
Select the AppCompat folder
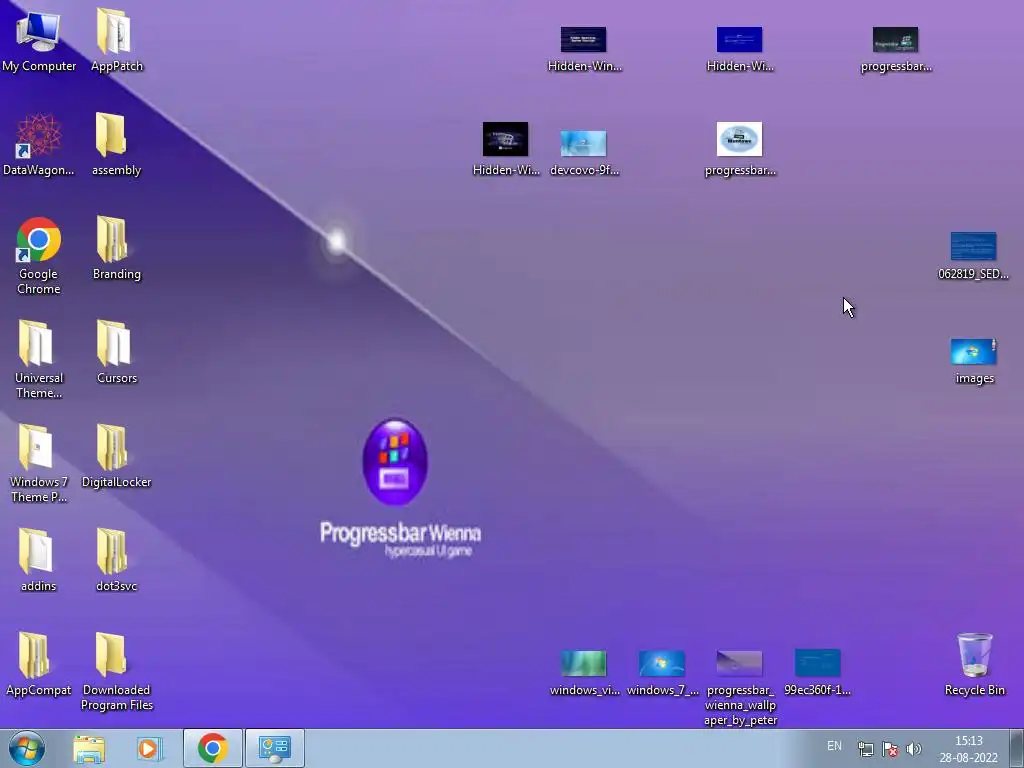pyautogui.click(x=39, y=664)
